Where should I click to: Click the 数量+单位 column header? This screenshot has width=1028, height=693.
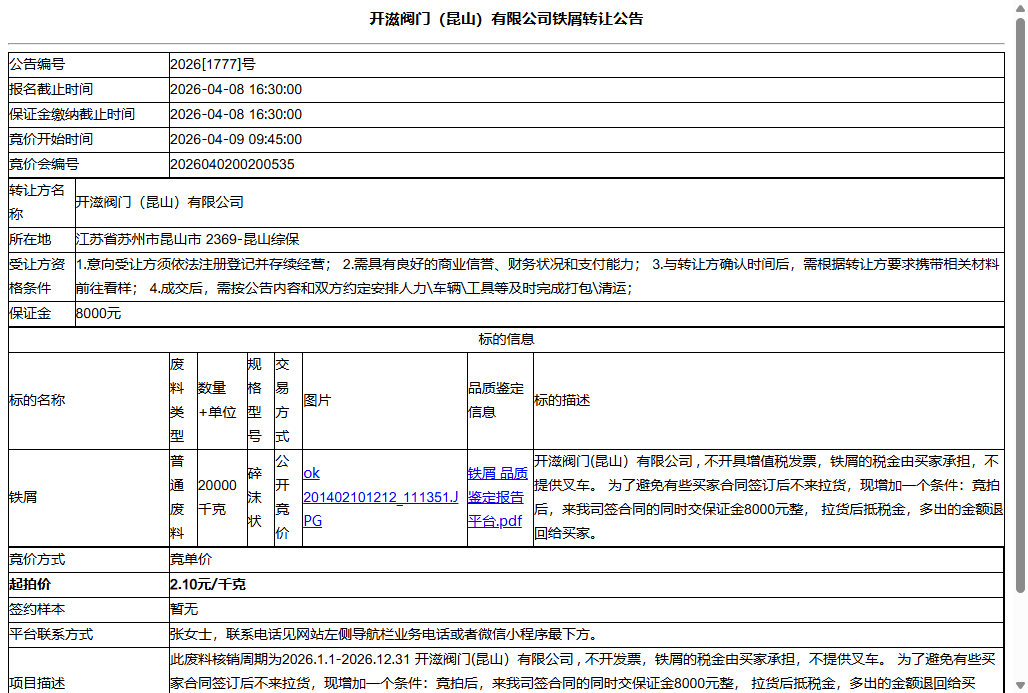pos(217,400)
